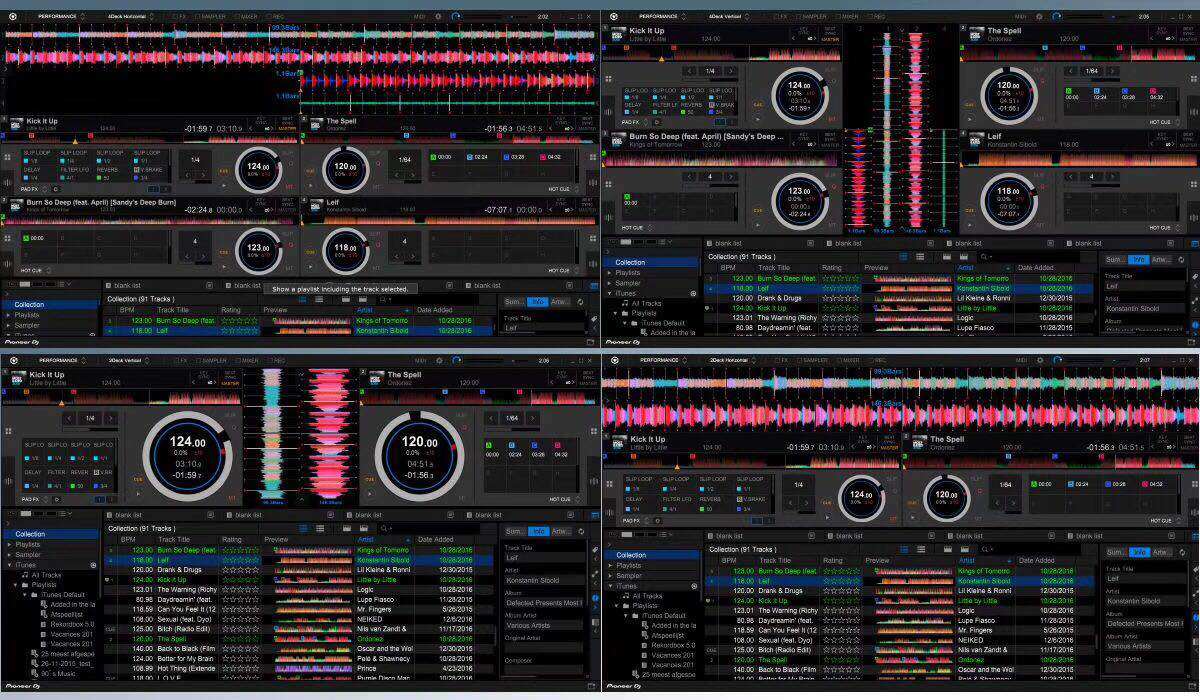Play the Kick It Up deck, 2Deck Horizontal
The height and width of the screenshot is (700, 1200).
827,517
